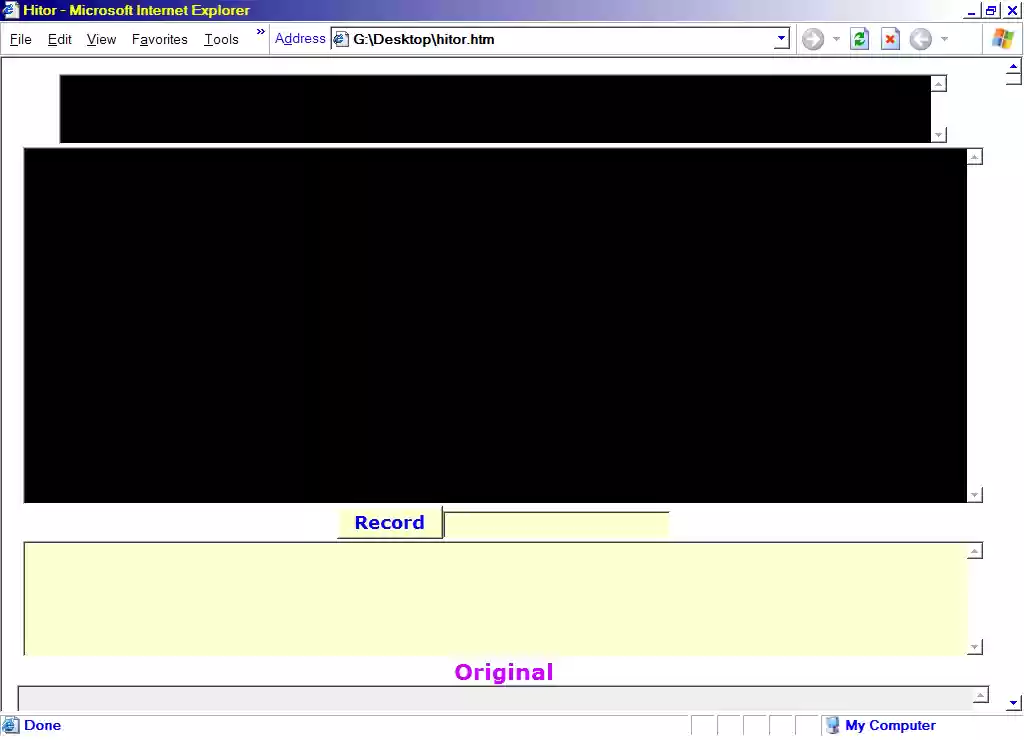Open the View menu
The width and height of the screenshot is (1024, 740).
click(x=100, y=39)
